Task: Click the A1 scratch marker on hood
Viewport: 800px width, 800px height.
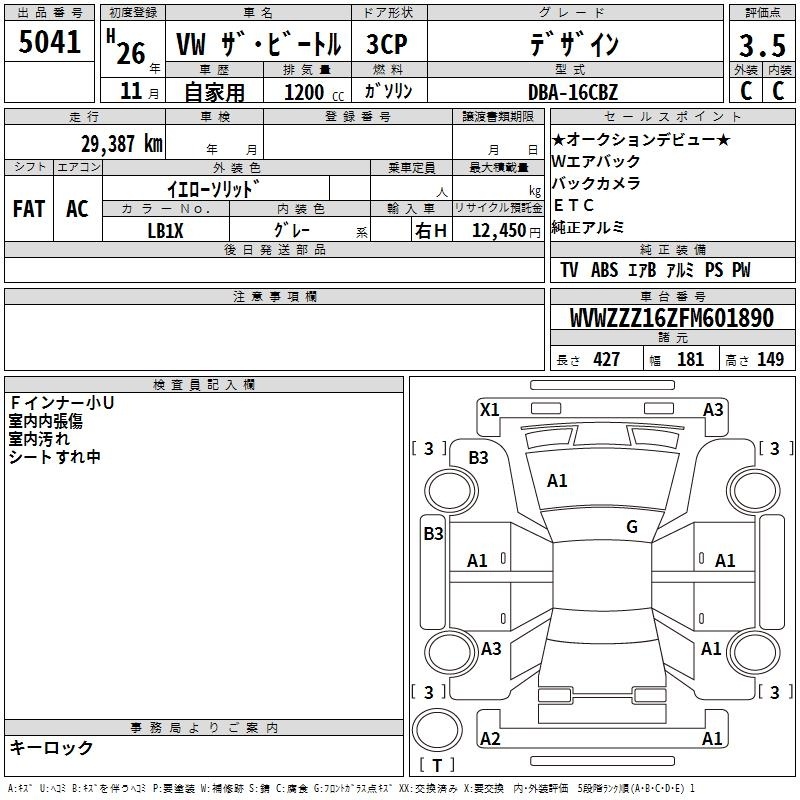Action: coord(557,481)
